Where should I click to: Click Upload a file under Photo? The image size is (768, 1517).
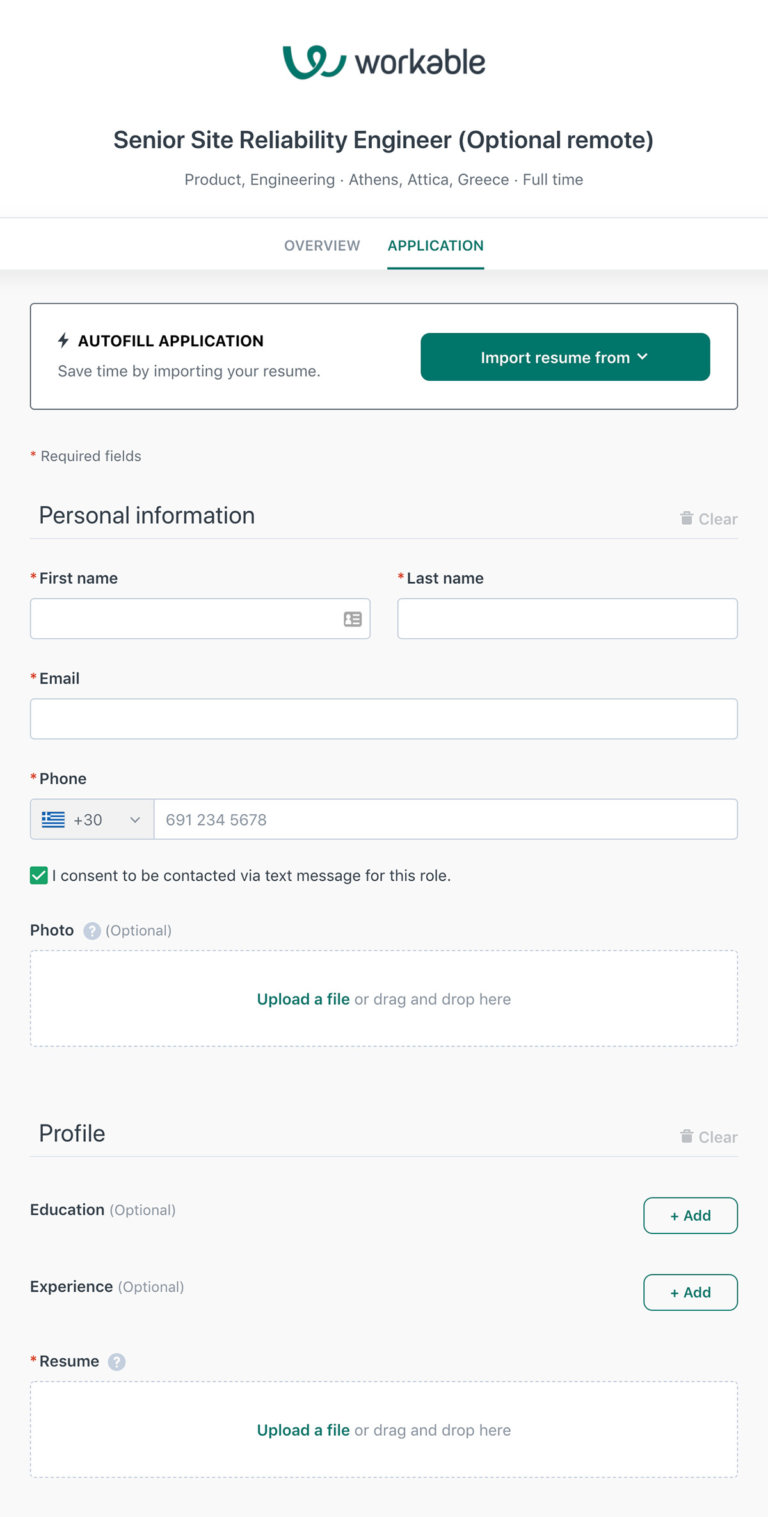tap(303, 998)
